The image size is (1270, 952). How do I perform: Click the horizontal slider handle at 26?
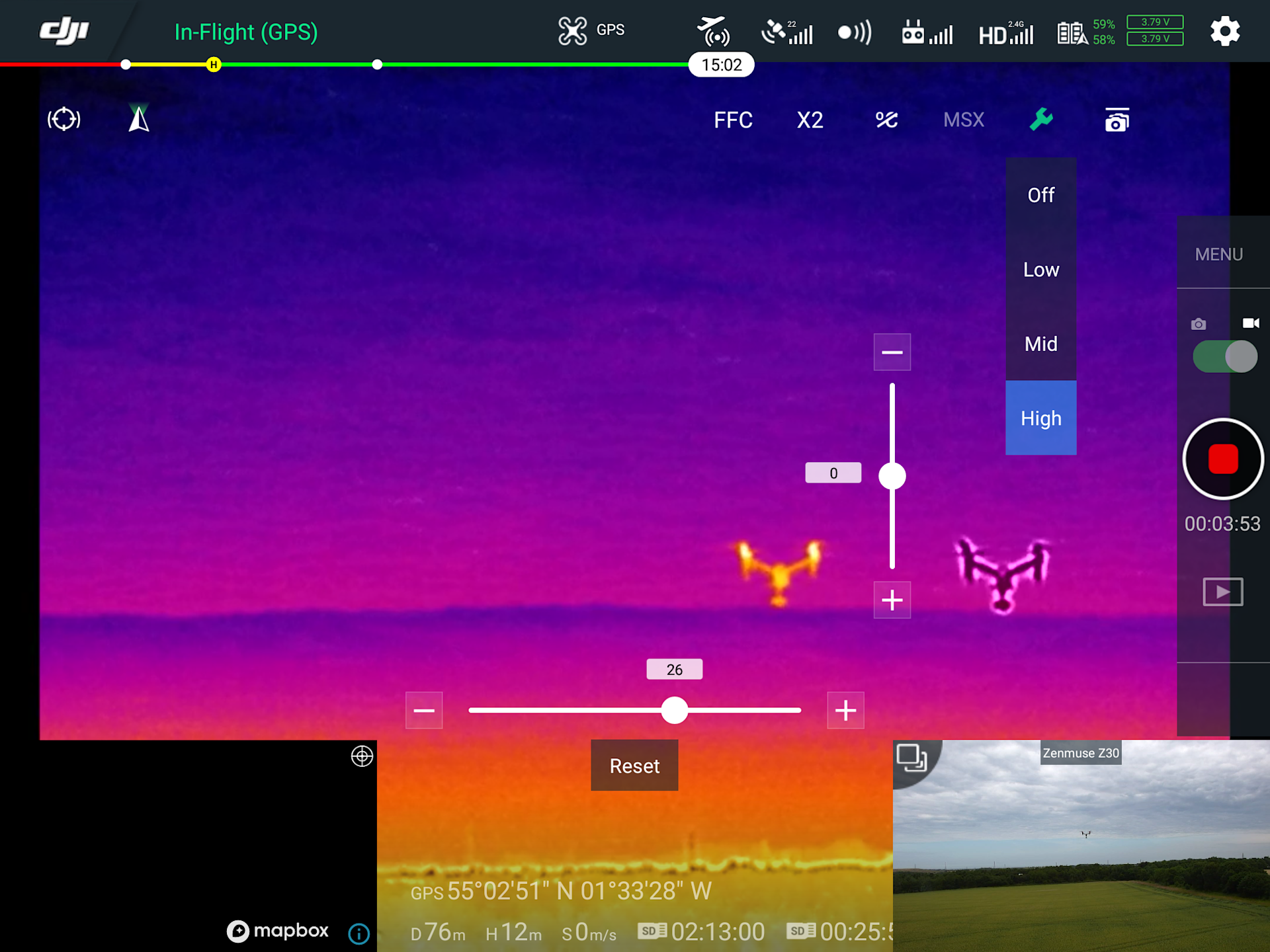[675, 711]
